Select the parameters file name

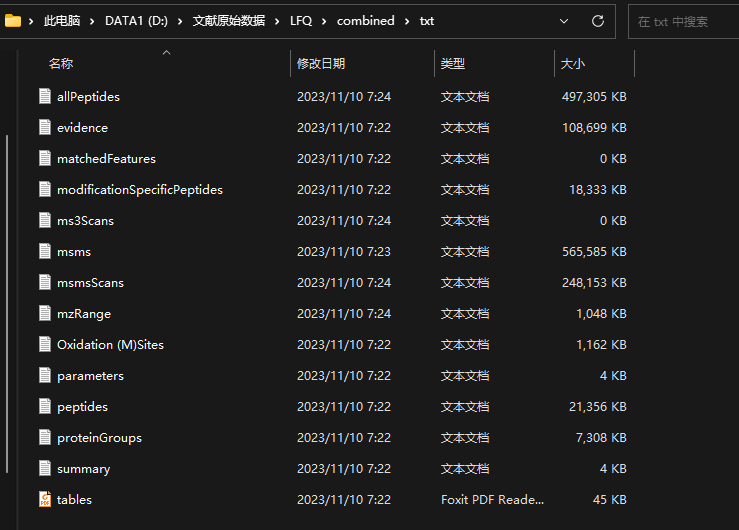coord(90,376)
